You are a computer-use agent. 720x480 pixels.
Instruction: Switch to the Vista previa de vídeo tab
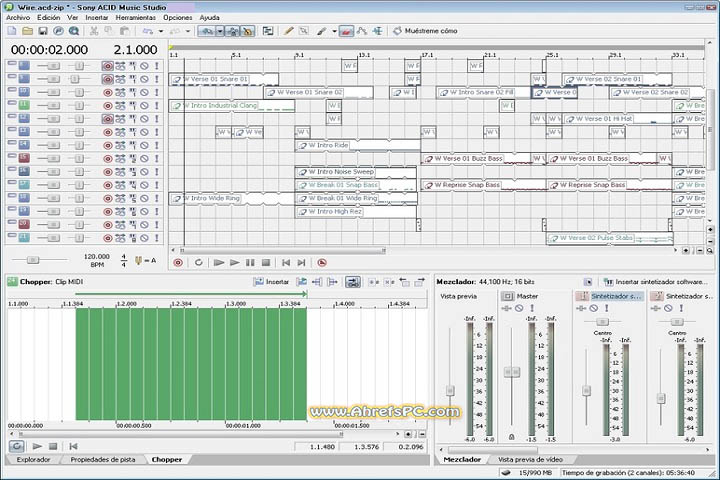[x=530, y=459]
